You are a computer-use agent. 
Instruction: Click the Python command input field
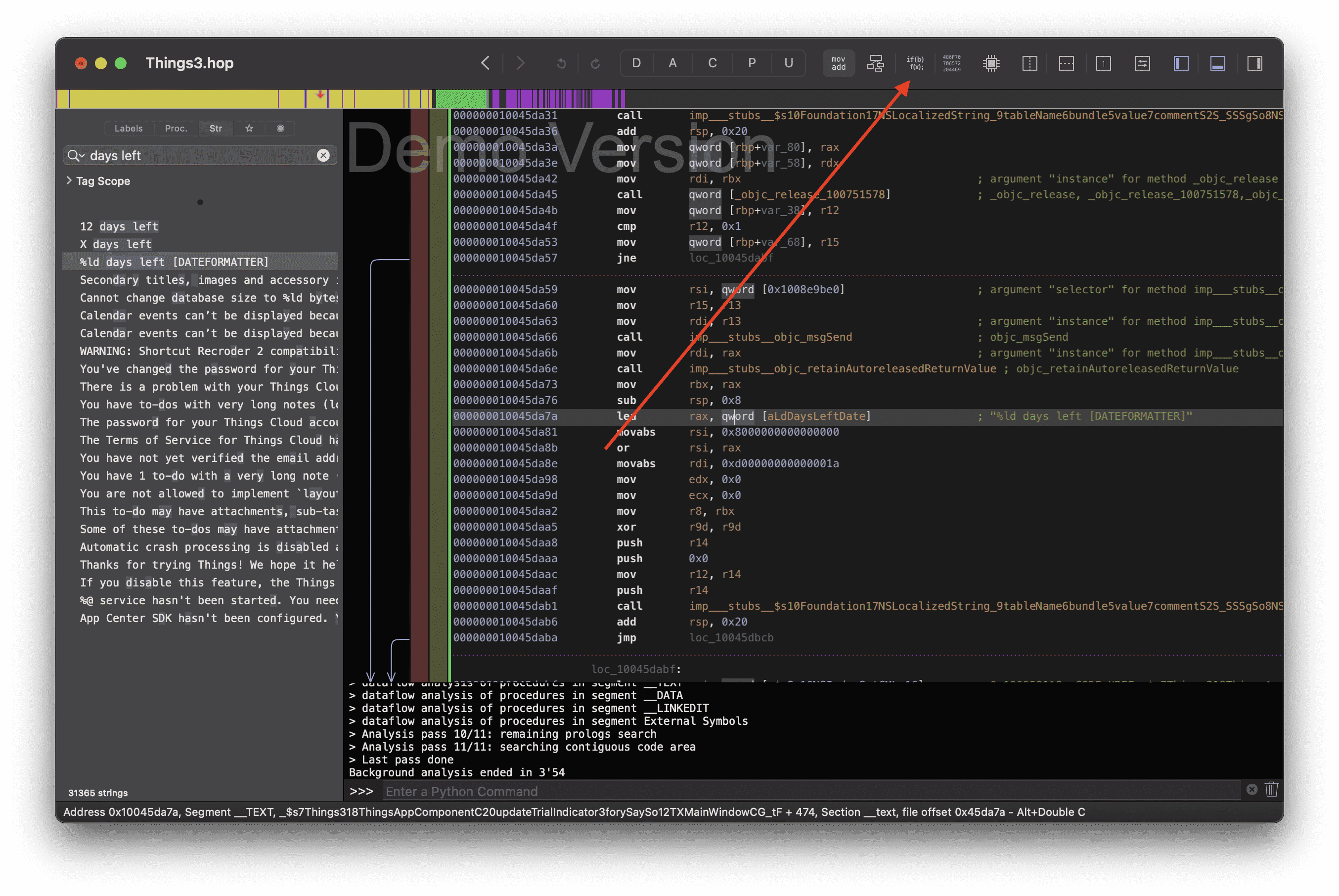coord(811,792)
